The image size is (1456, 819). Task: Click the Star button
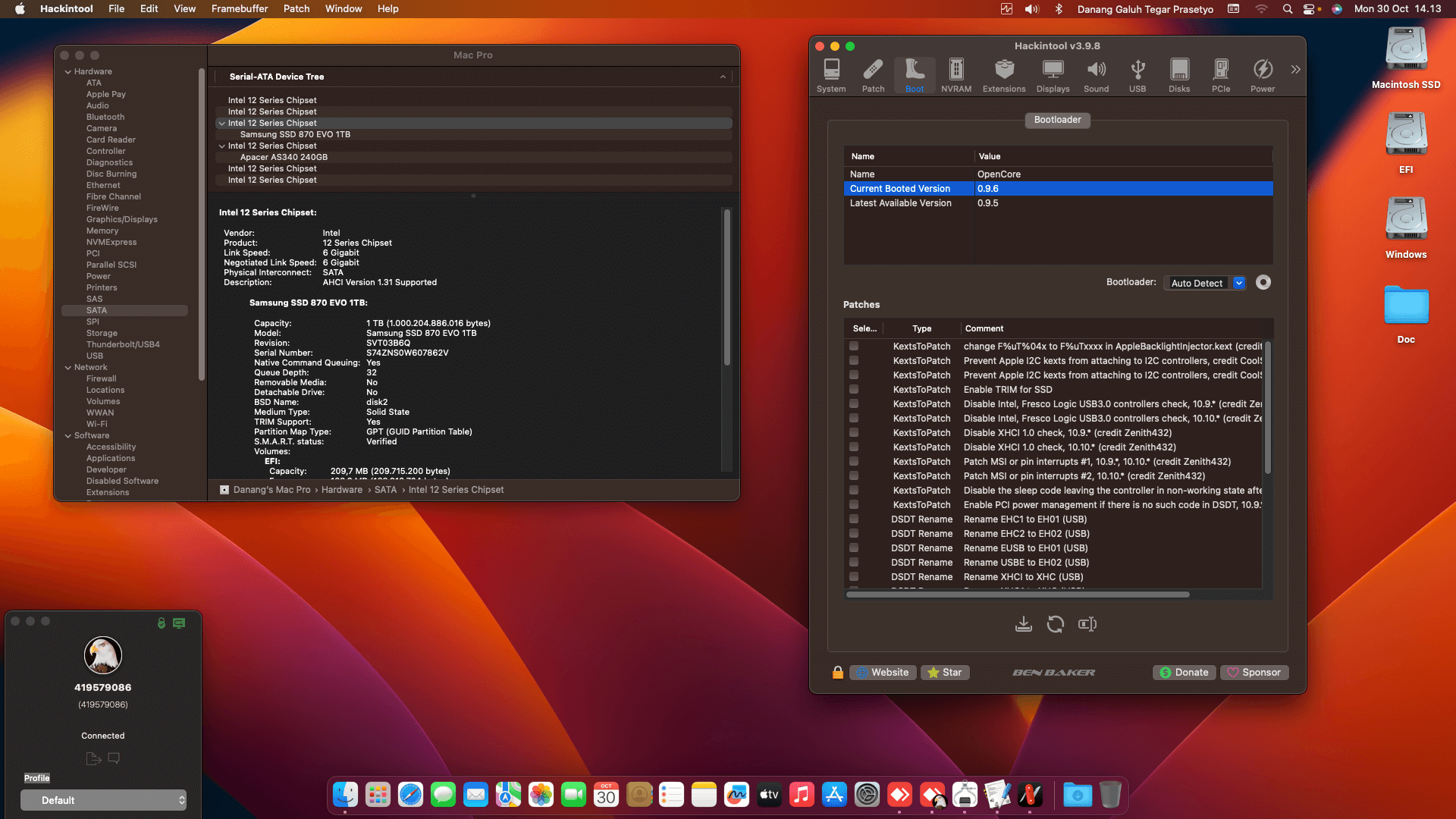(x=945, y=673)
